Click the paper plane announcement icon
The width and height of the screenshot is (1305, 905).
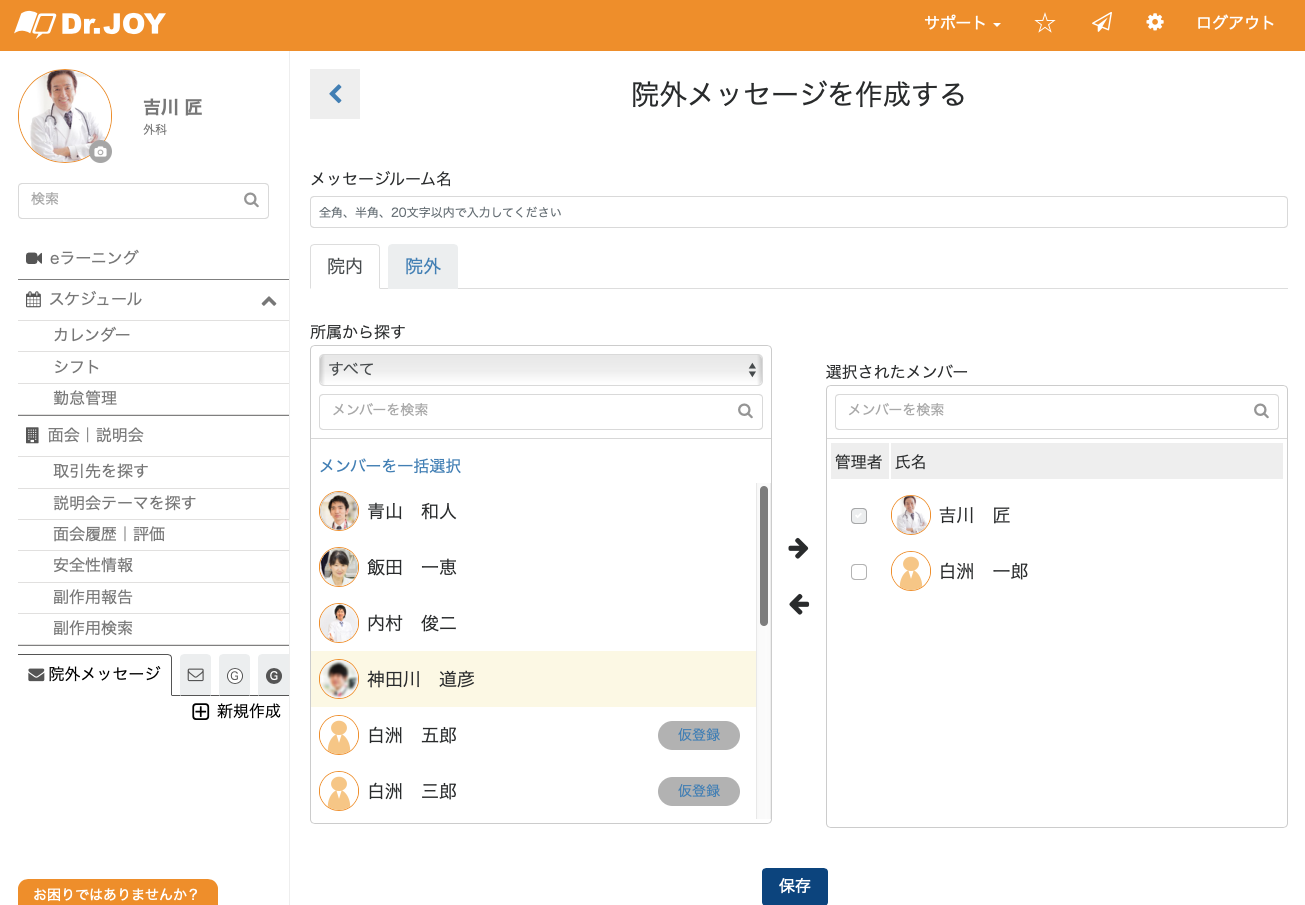1101,22
